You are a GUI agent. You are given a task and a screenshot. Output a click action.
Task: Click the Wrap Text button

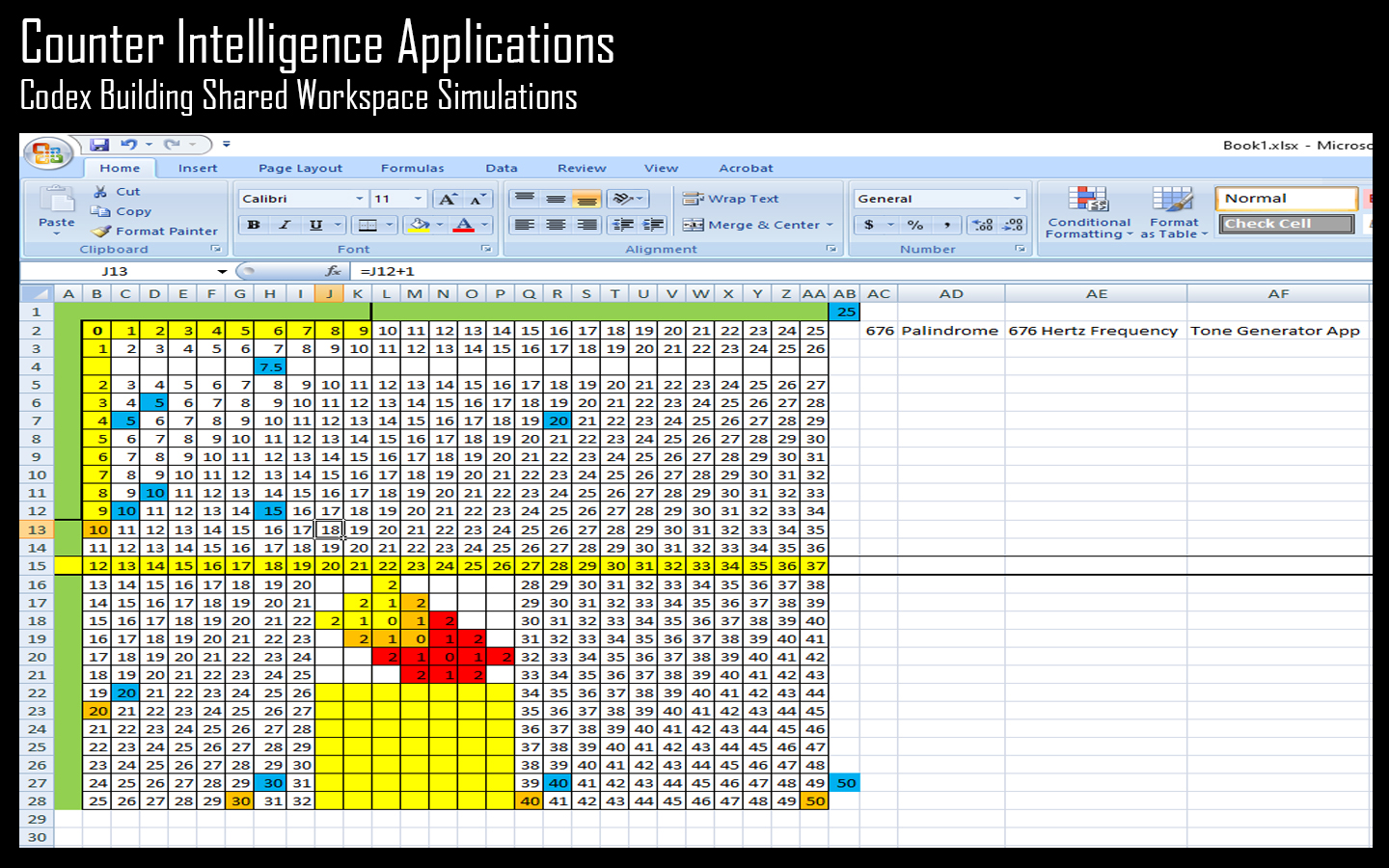pyautogui.click(x=731, y=199)
